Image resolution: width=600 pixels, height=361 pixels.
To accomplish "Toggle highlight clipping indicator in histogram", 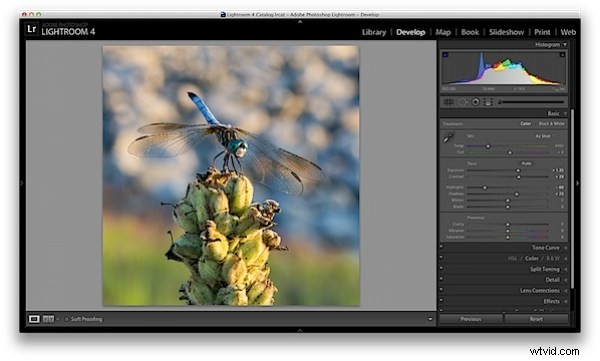I will tap(562, 55).
